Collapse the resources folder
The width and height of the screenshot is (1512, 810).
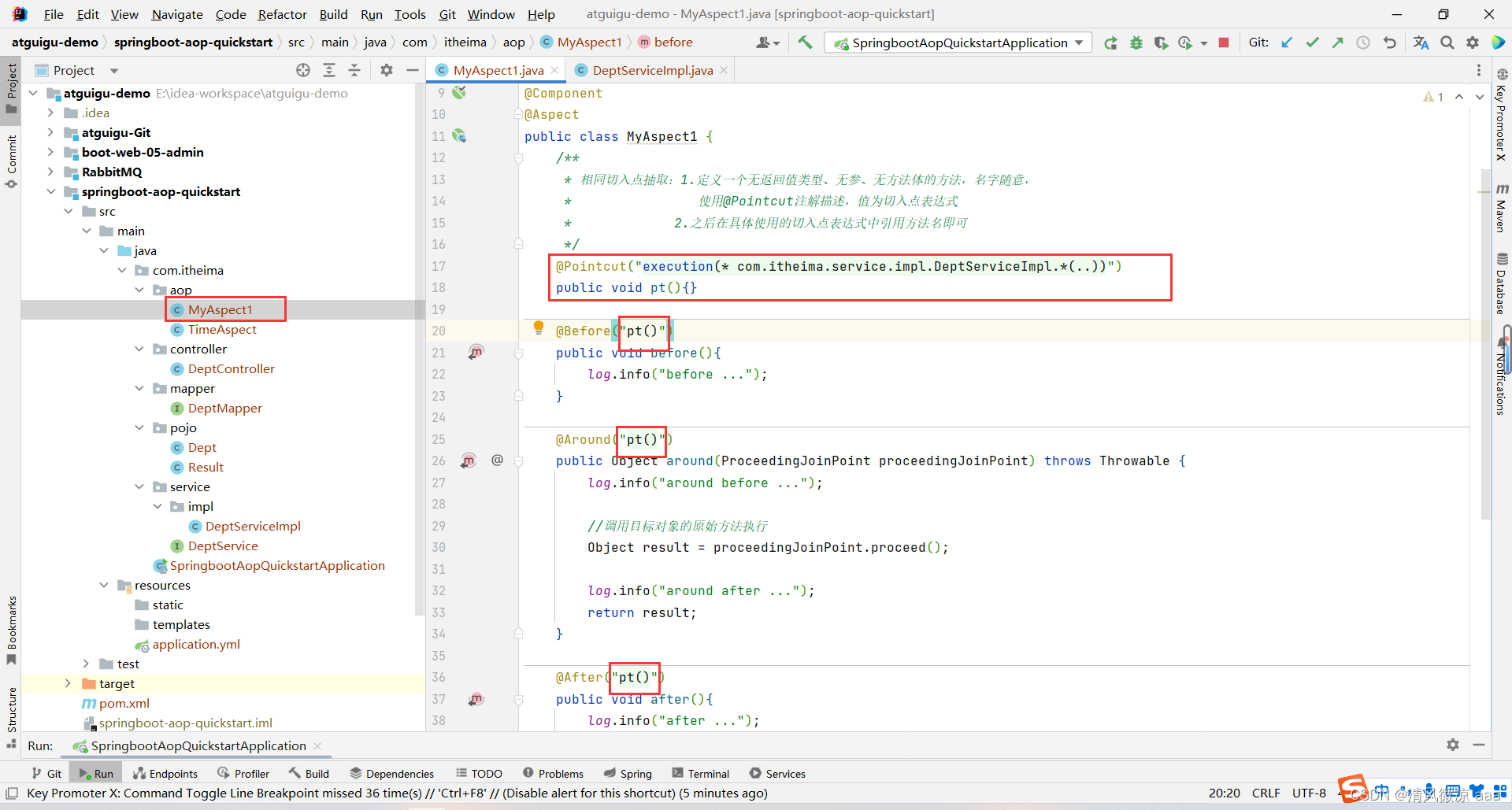(104, 585)
